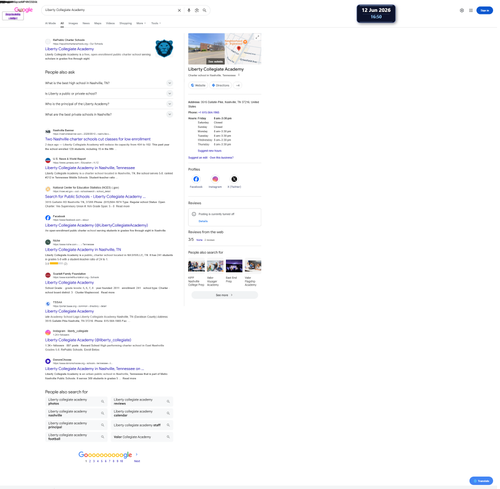Open the X (Twitter) profile icon
The width and height of the screenshot is (500, 489).
[x=234, y=179]
